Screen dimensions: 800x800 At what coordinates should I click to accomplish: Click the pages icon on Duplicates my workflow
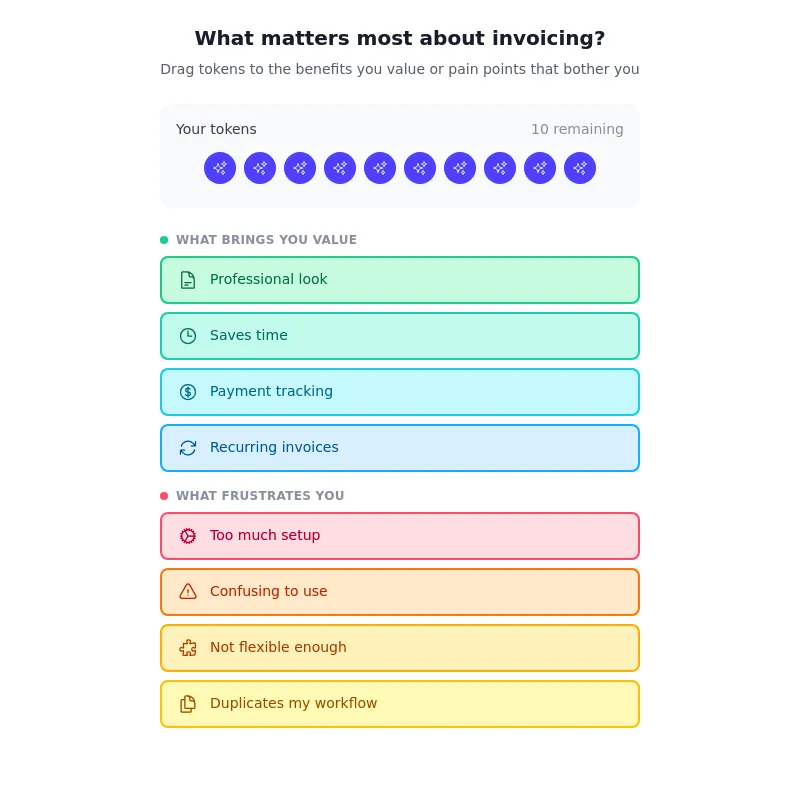click(x=188, y=703)
